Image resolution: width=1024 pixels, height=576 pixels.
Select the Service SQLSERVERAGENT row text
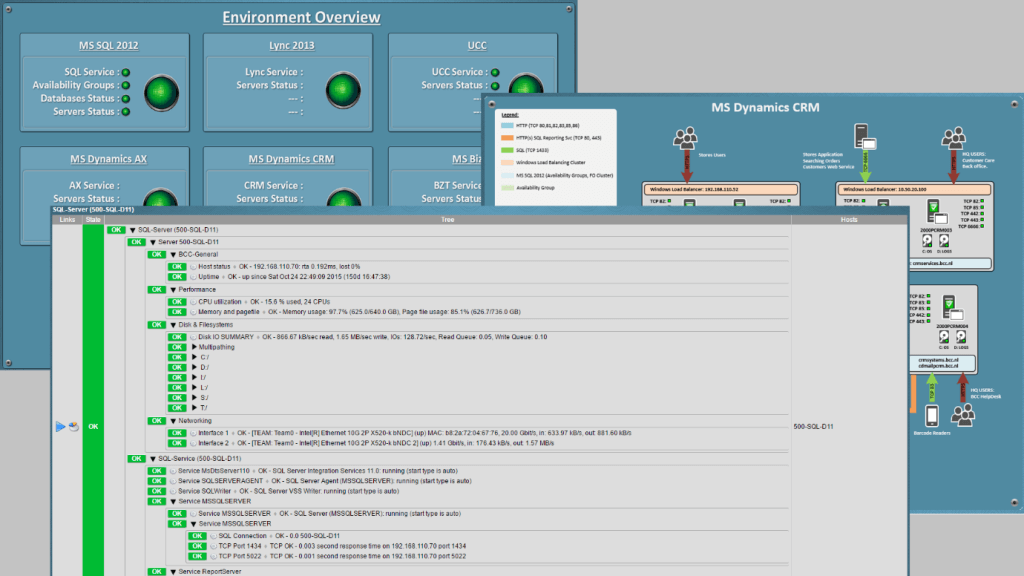[325, 481]
